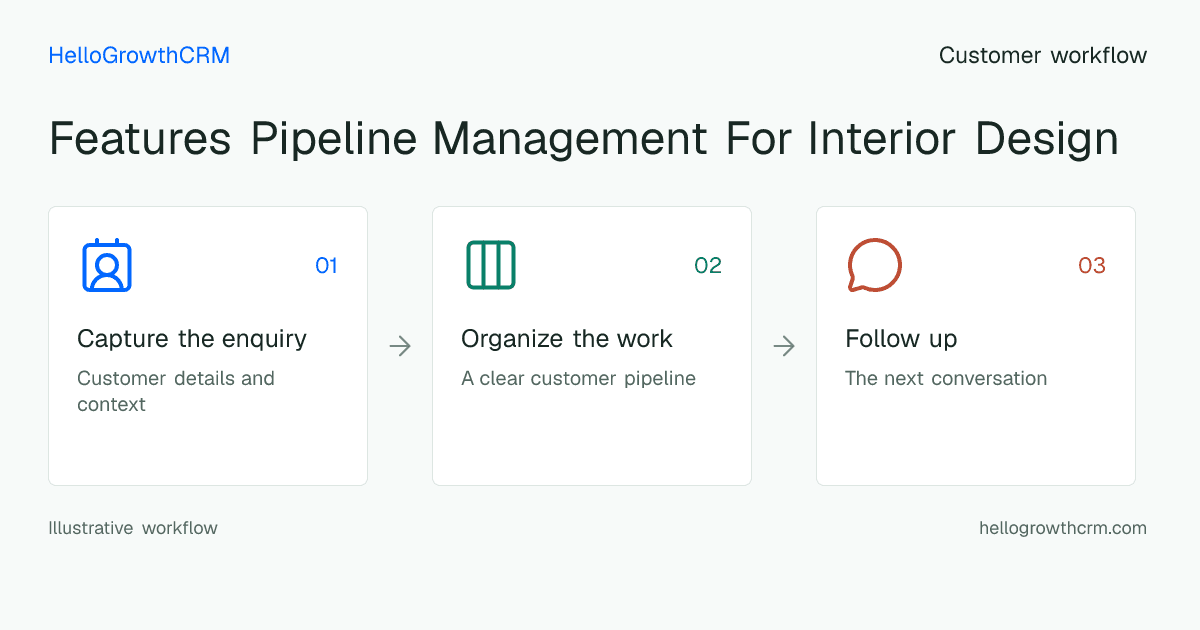Click the arrow between Capture and Organize cards
Viewport: 1200px width, 630px height.
[x=400, y=346]
